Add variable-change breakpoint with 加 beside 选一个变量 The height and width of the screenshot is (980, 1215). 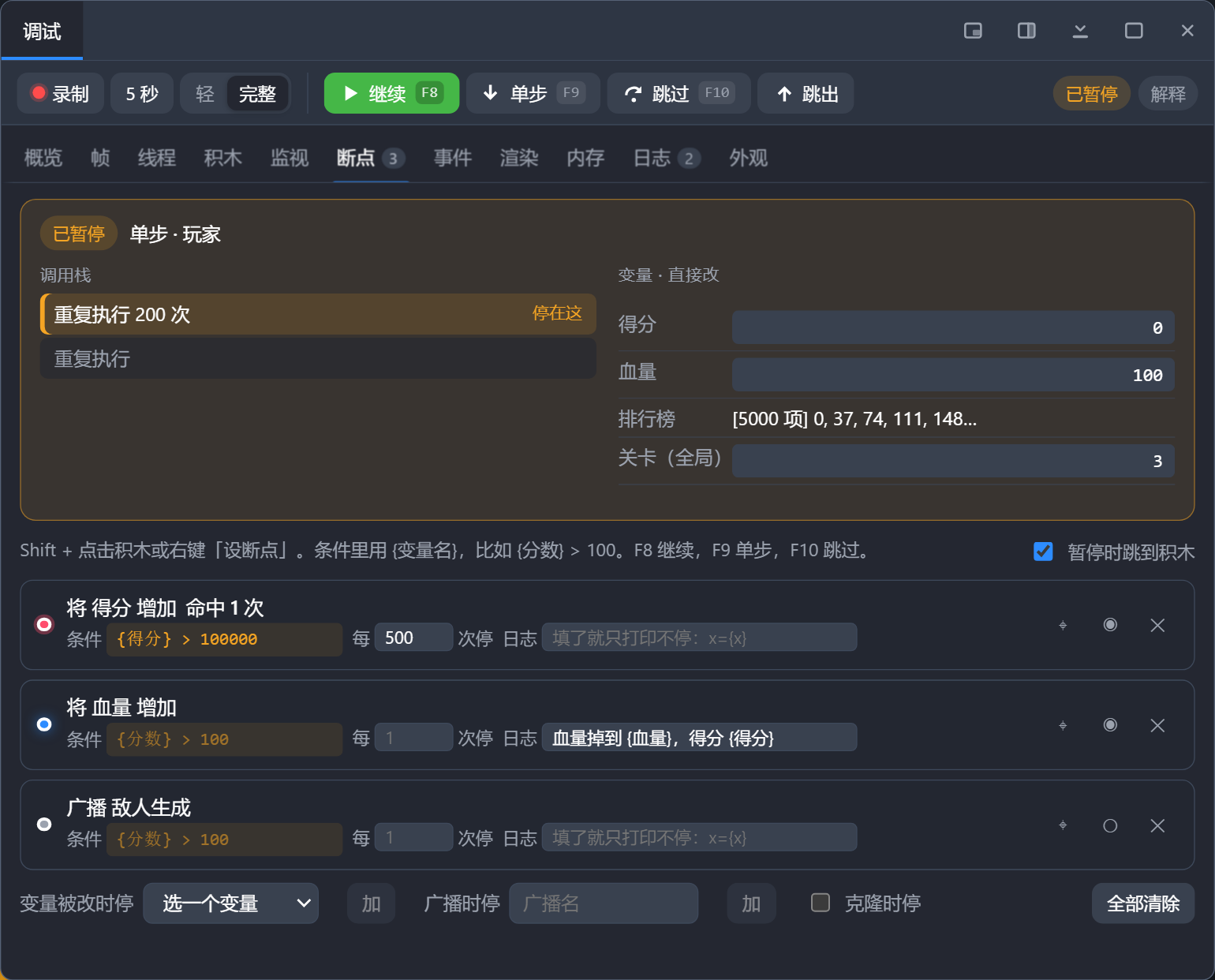(372, 903)
